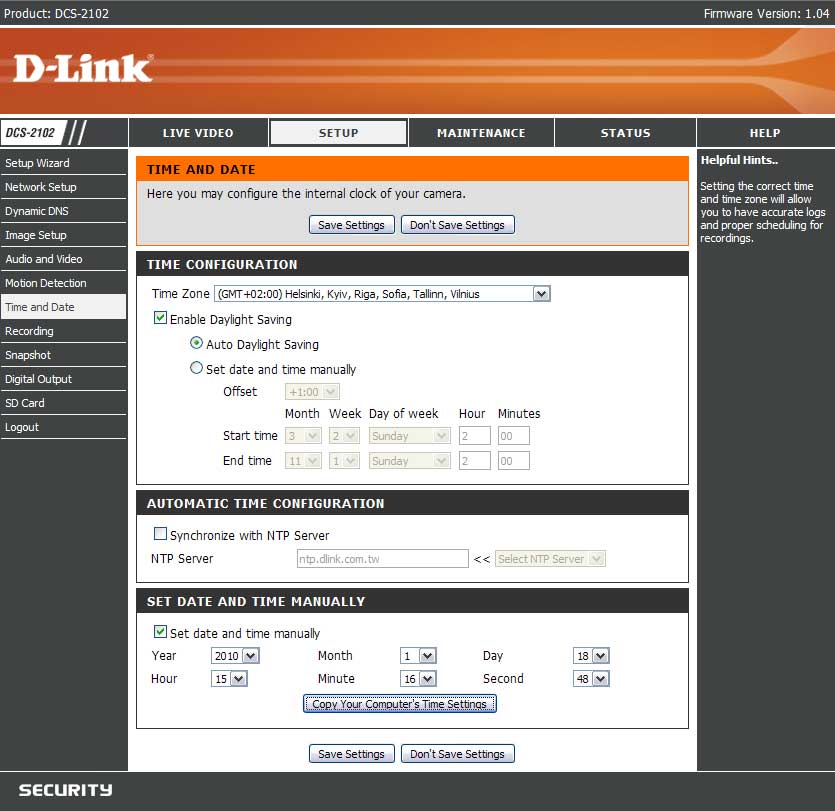Enable Synchronize with NTP Server

point(160,535)
